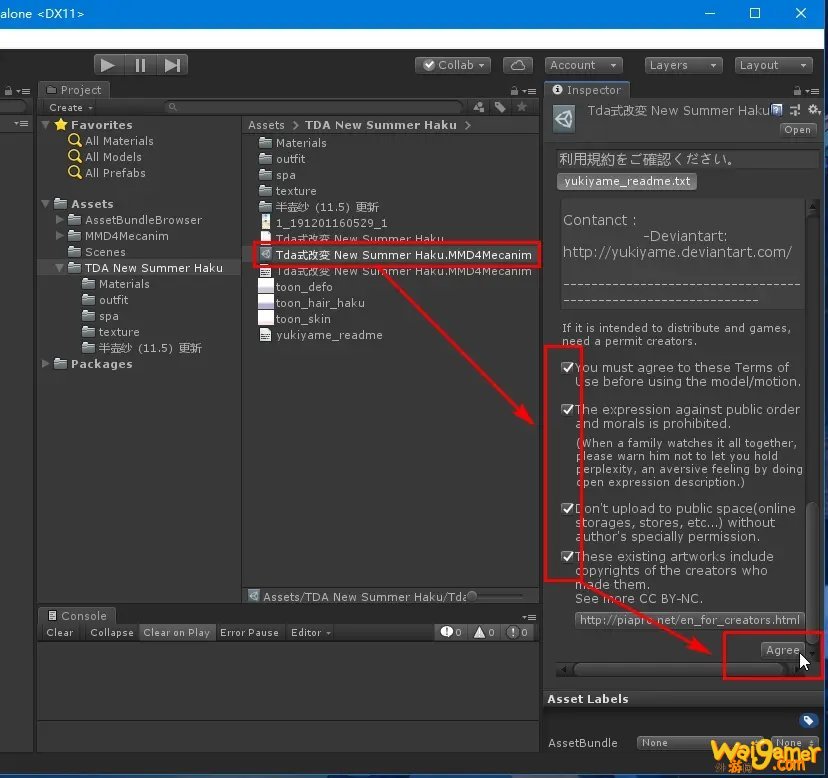Toggle the Console info message count filter
Image resolution: width=828 pixels, height=778 pixels.
(451, 632)
